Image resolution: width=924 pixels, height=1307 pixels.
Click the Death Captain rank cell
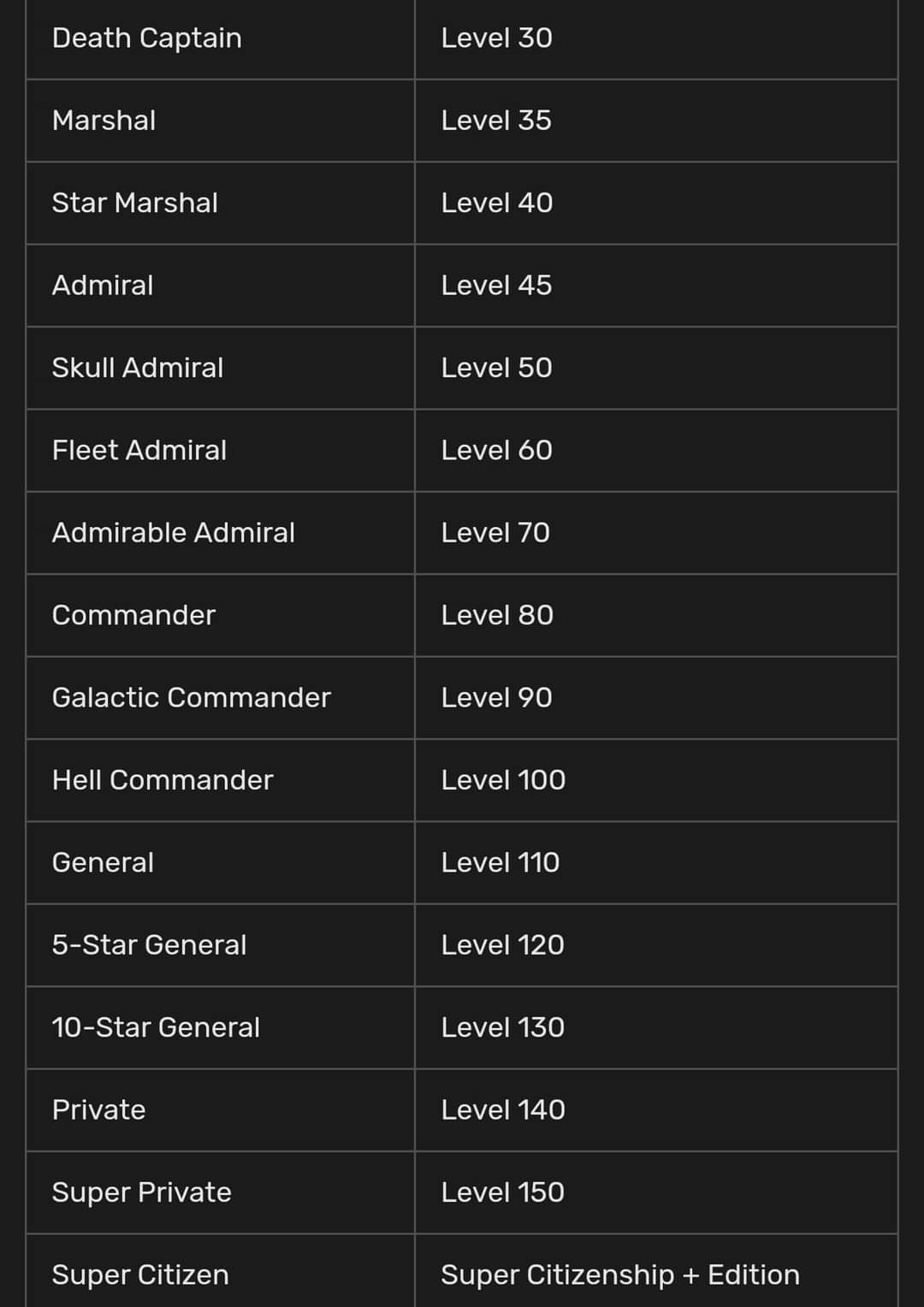tap(146, 38)
